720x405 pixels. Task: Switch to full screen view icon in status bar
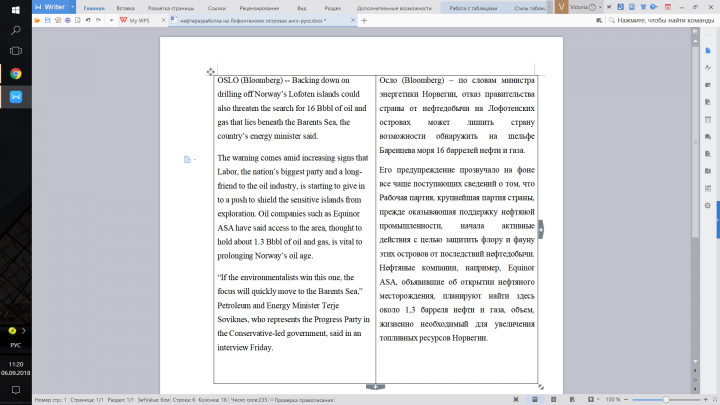click(x=516, y=399)
